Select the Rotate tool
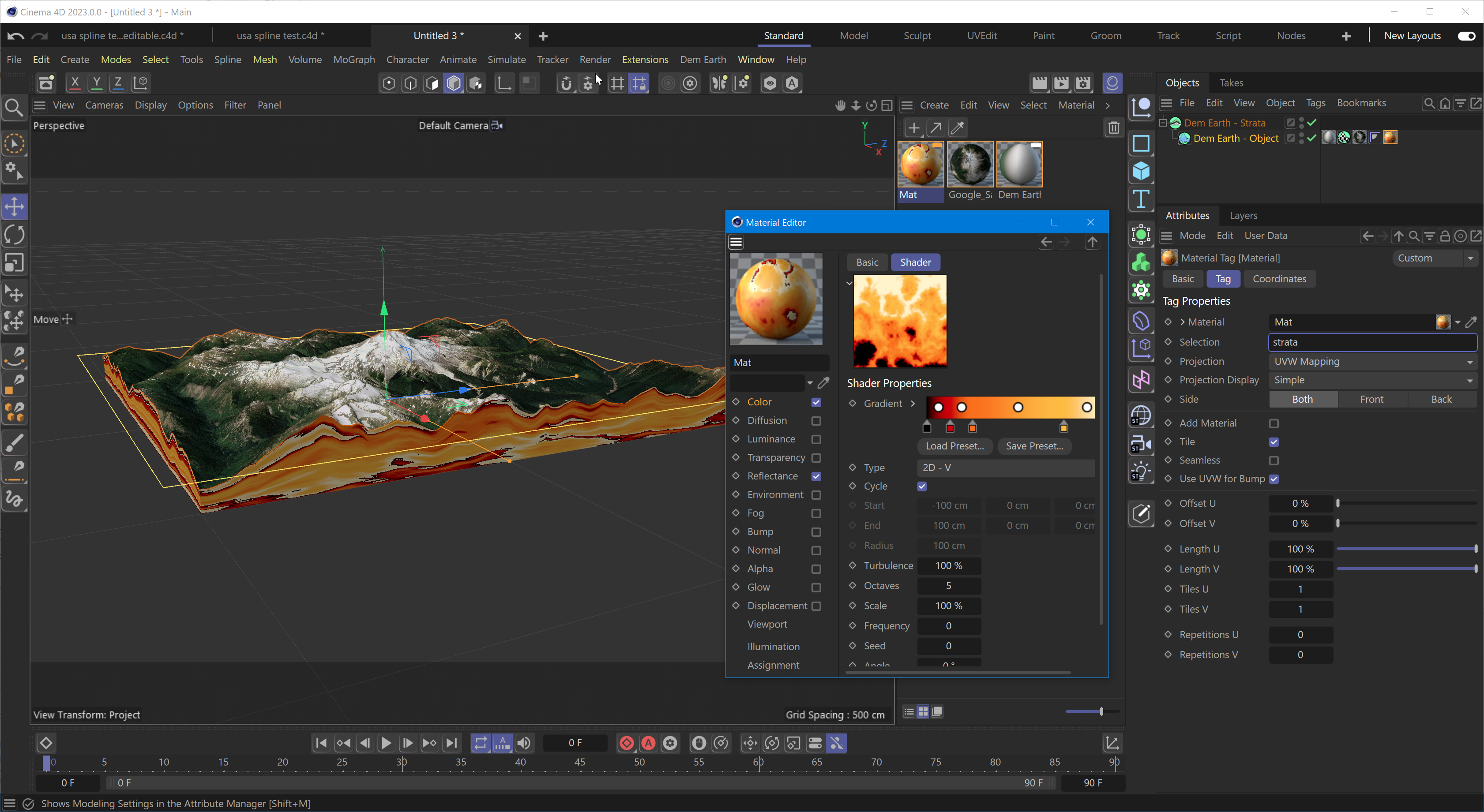1484x812 pixels. 15,235
